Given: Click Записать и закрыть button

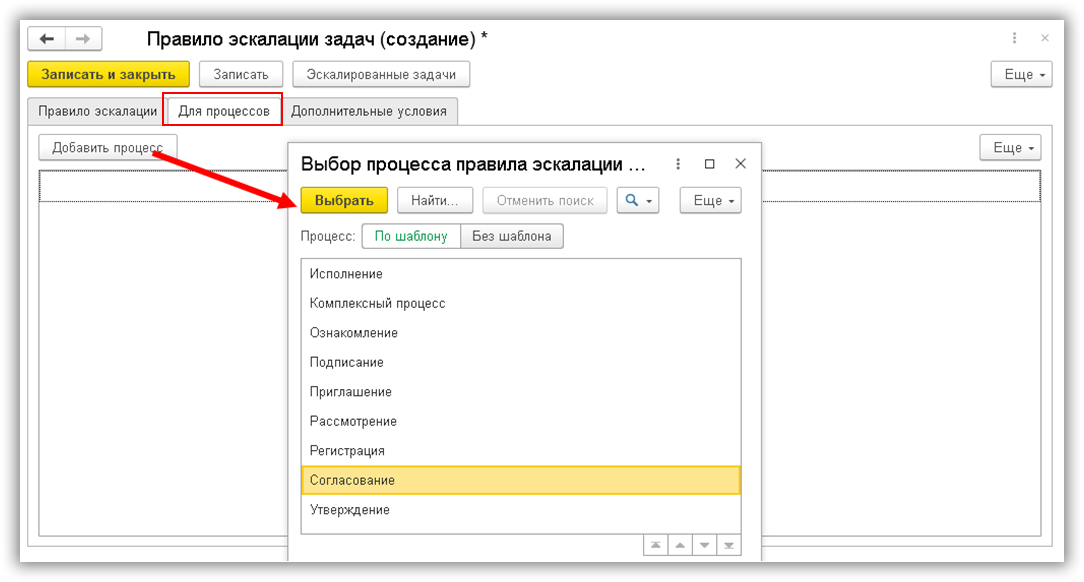Looking at the screenshot, I should 108,74.
